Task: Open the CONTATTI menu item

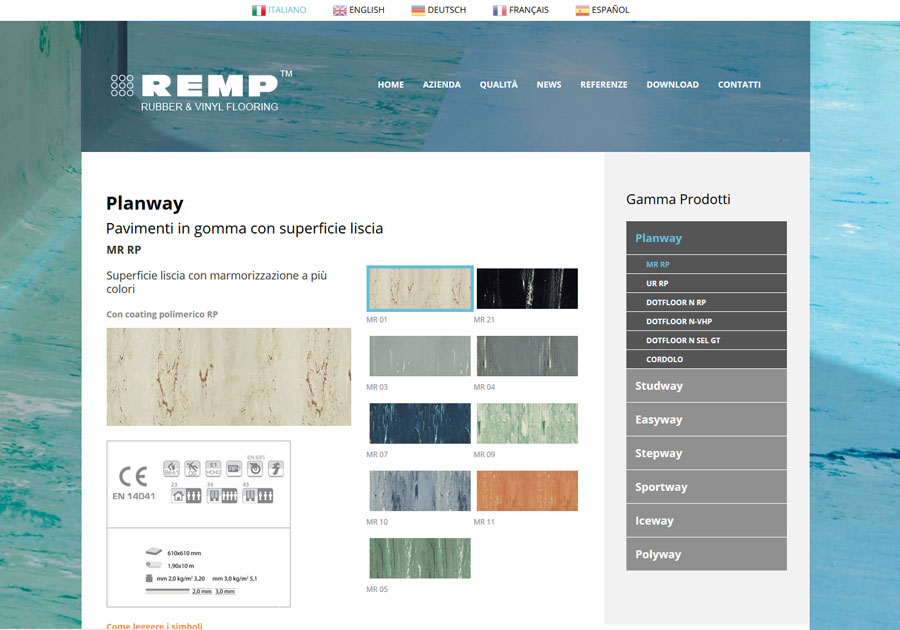Action: pos(739,84)
